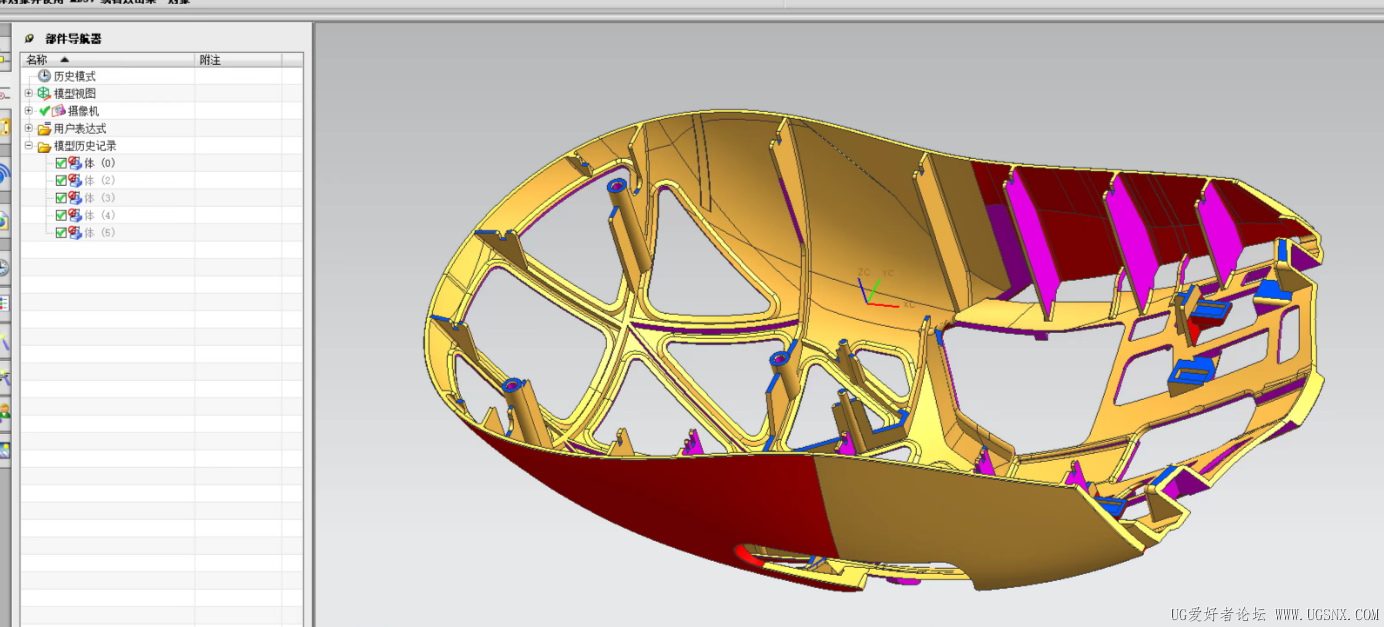This screenshot has height=627, width=1384.
Task: Expand the 用户表达式 node
Action: pos(29,128)
